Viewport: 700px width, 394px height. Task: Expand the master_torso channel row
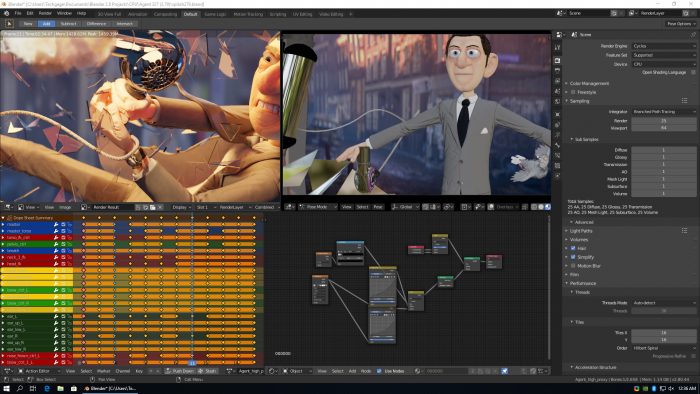[x=3, y=231]
